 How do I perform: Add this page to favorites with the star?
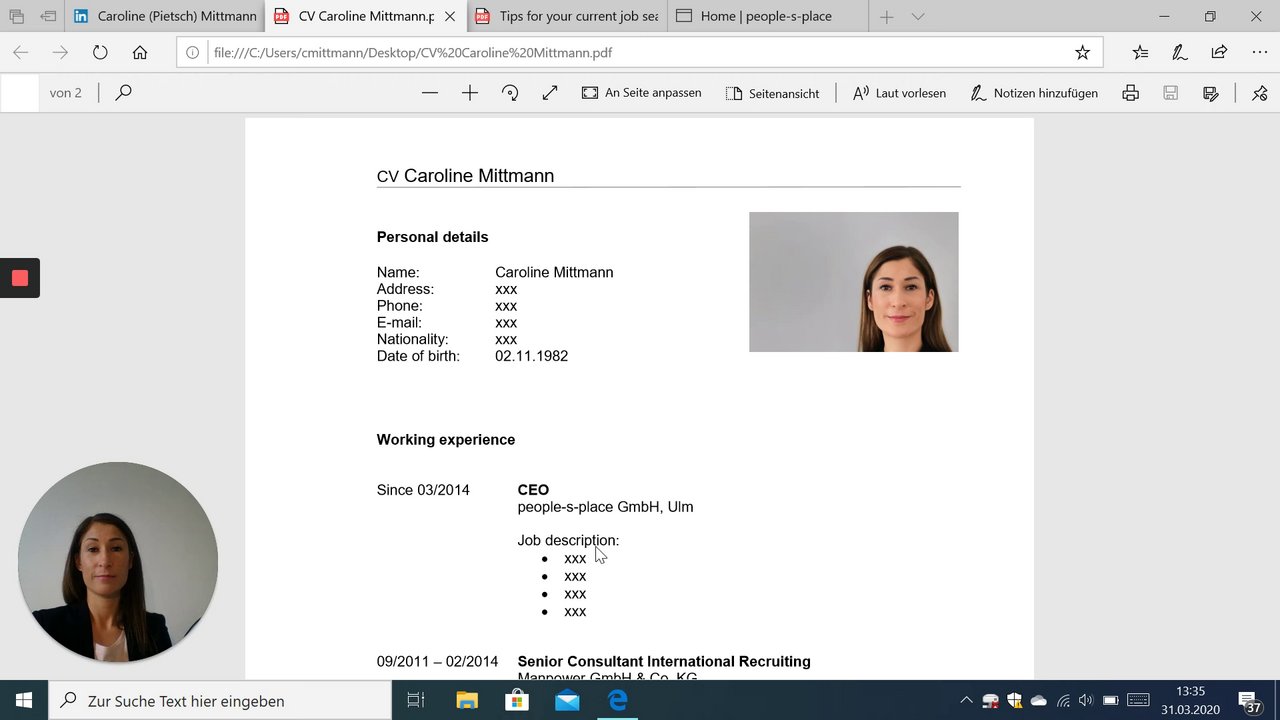pos(1082,52)
